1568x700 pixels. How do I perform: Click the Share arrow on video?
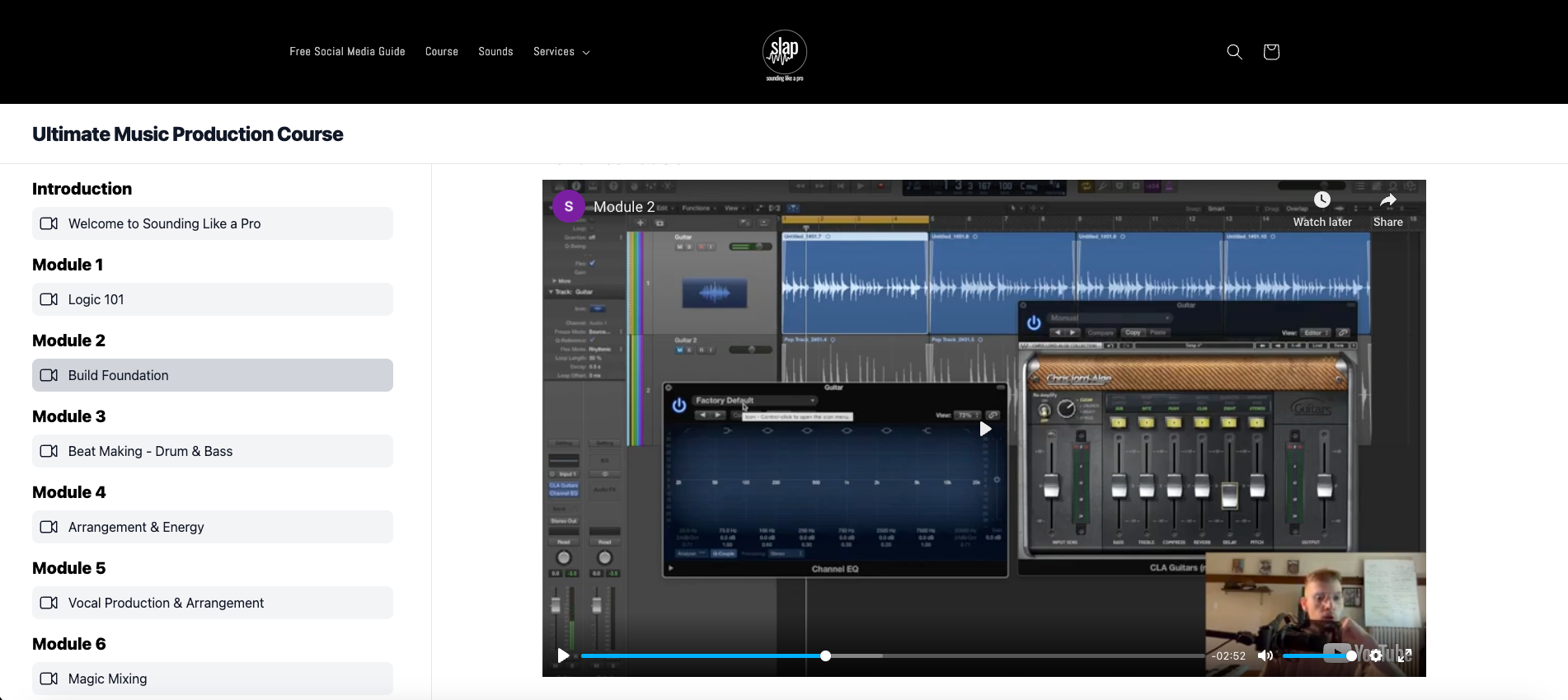(1387, 200)
